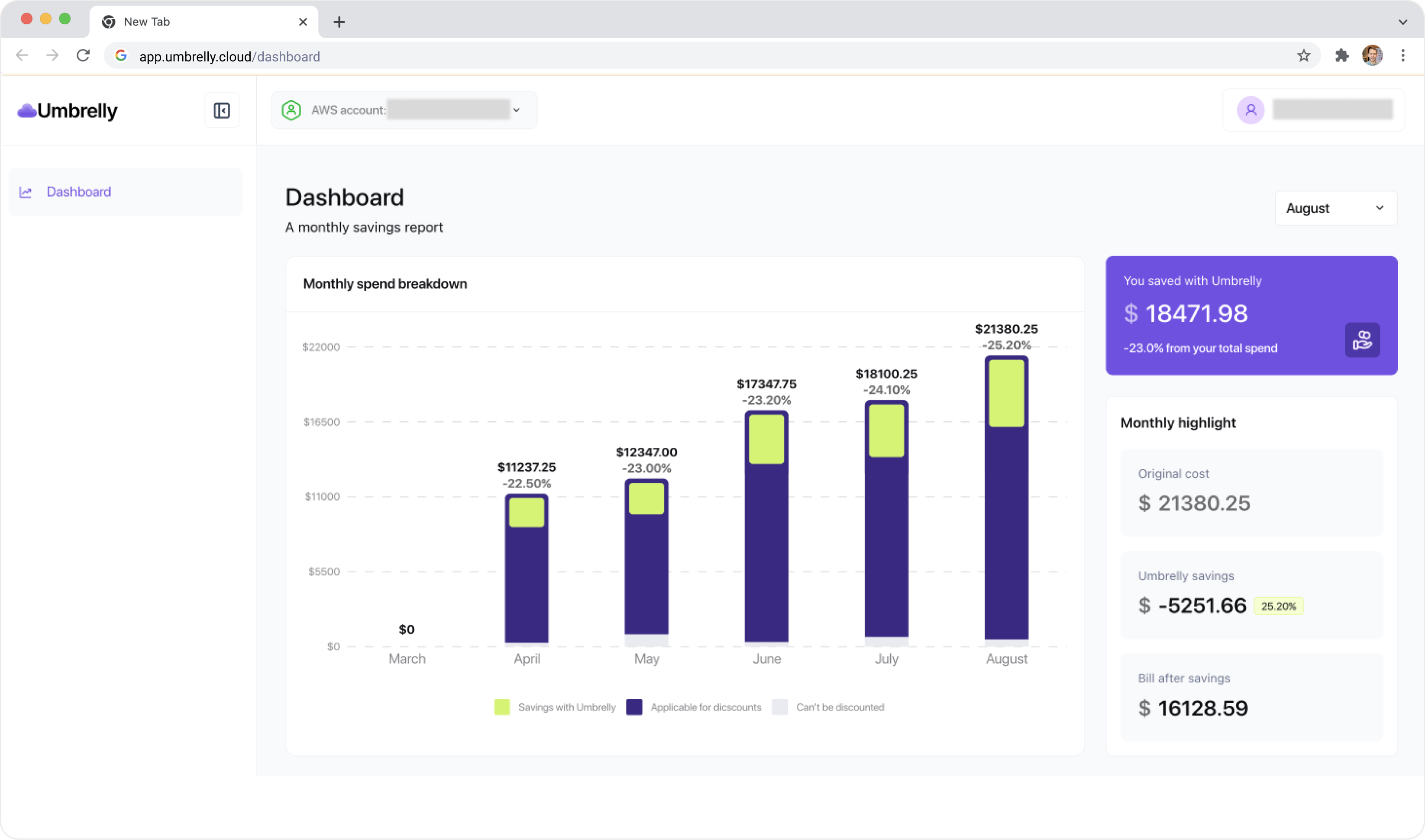Select Dashboard in the sidebar
This screenshot has width=1425, height=840.
click(x=79, y=192)
